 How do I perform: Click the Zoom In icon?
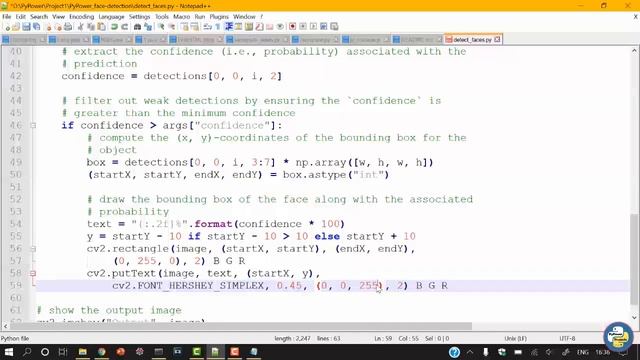click(161, 27)
